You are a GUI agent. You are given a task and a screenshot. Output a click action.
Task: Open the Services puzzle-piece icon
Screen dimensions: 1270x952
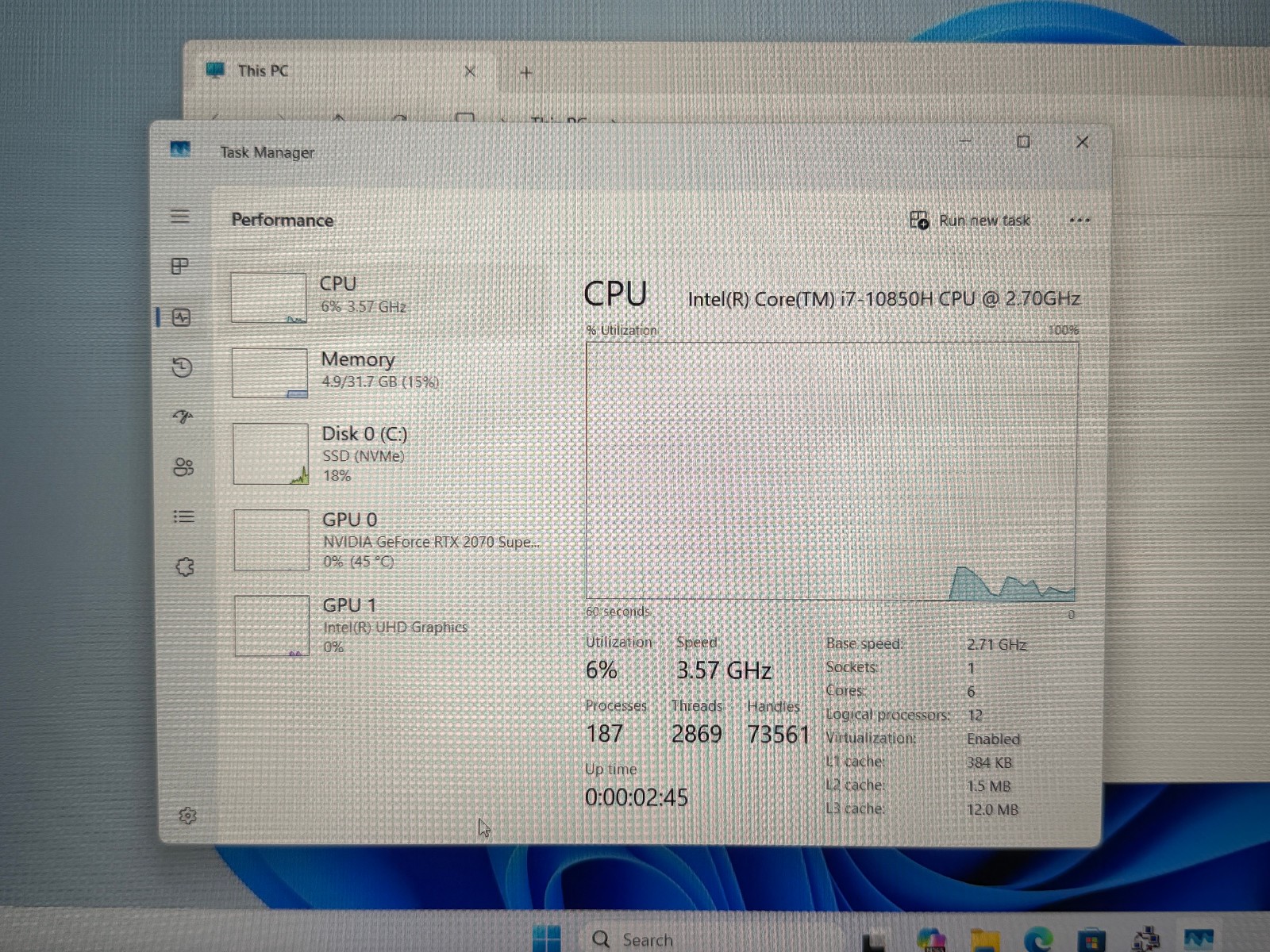click(x=185, y=566)
